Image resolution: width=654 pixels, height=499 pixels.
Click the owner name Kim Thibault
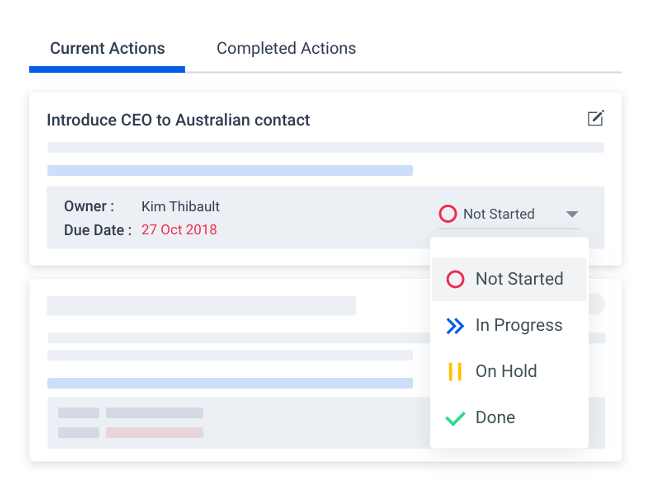[x=180, y=206]
